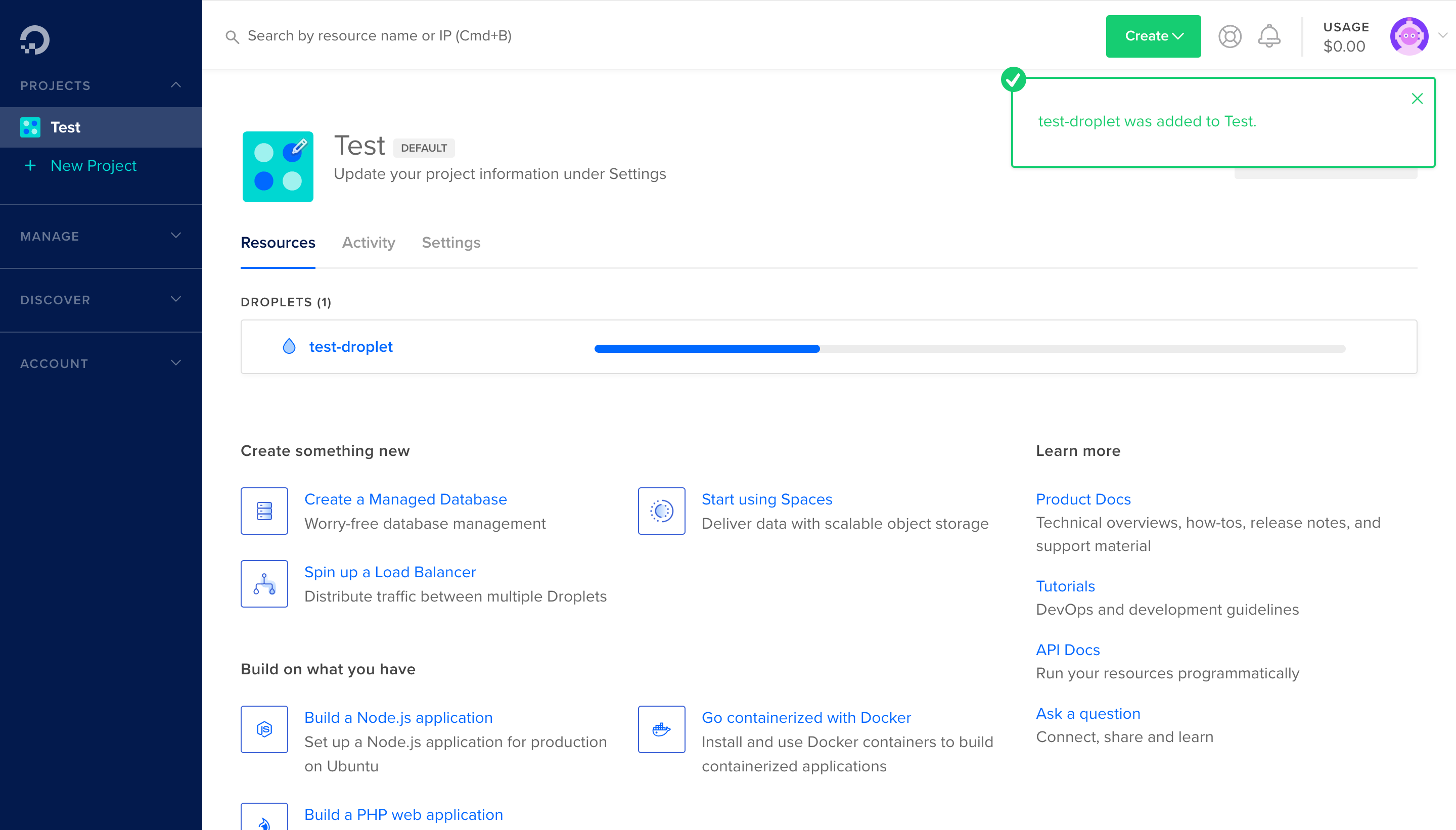Open the Create dropdown button
Viewport: 1456px width, 830px height.
point(1153,36)
